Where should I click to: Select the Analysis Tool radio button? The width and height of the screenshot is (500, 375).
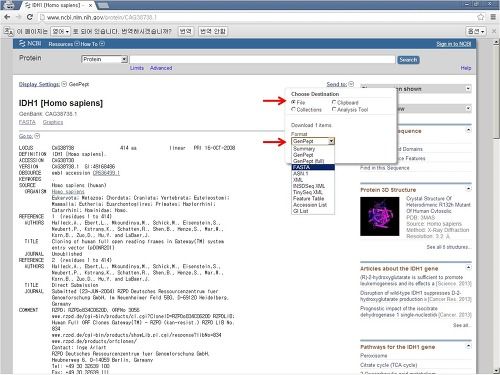tap(334, 109)
